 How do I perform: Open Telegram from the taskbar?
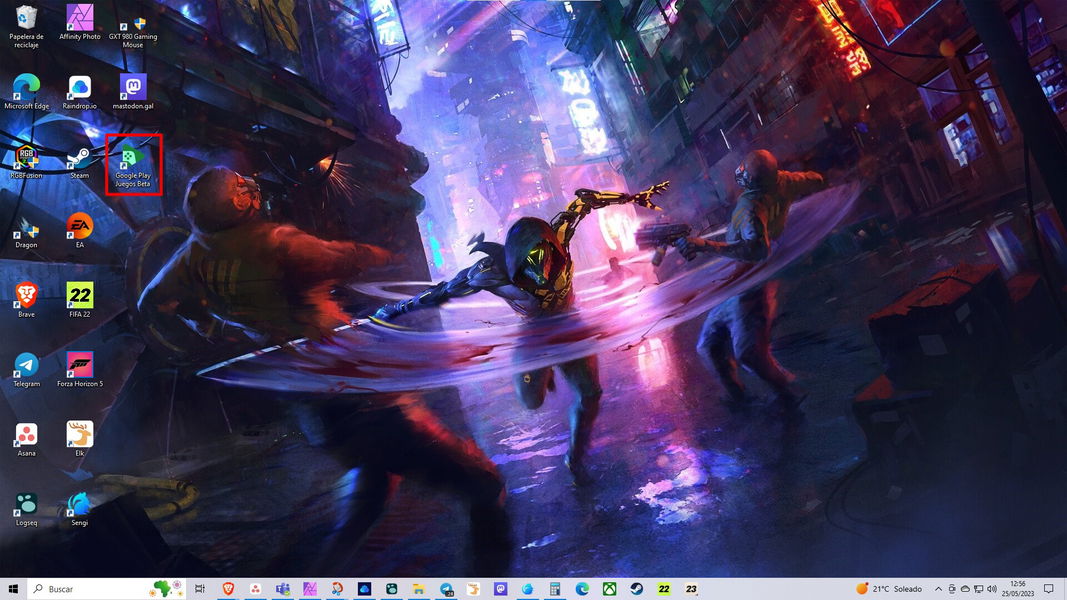tap(446, 589)
